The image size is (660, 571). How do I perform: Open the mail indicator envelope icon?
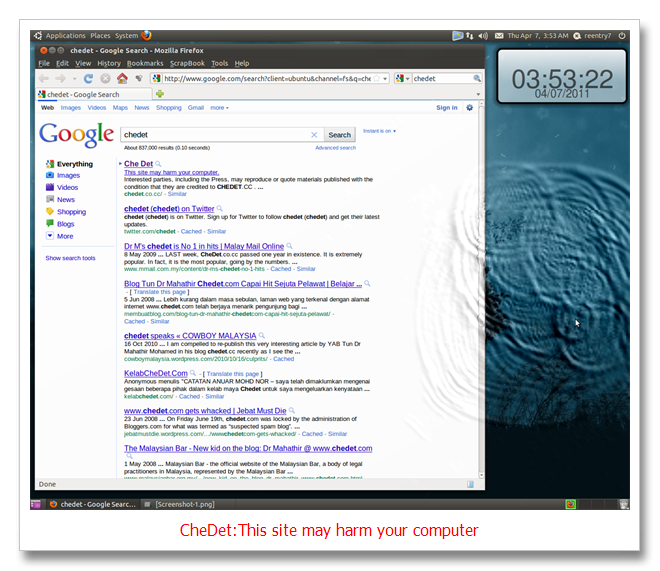point(499,36)
